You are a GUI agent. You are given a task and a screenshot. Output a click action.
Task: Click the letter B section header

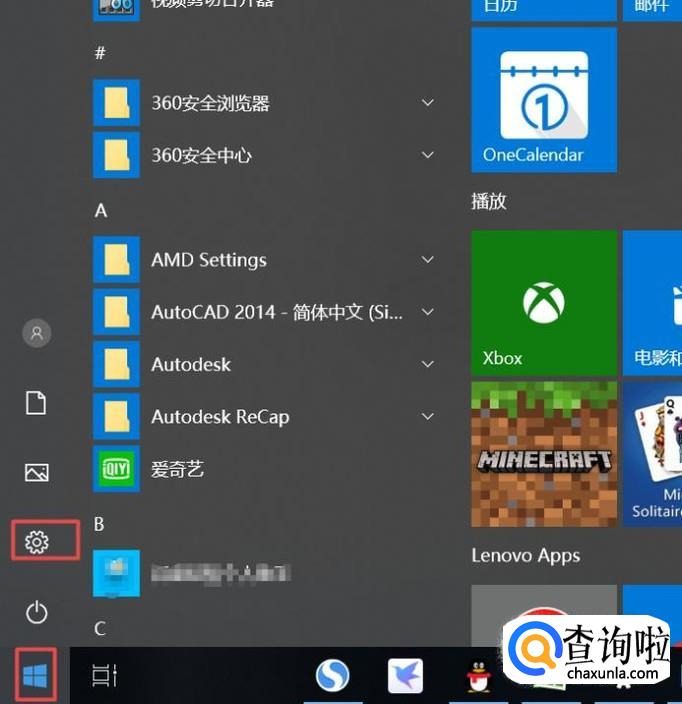99,524
